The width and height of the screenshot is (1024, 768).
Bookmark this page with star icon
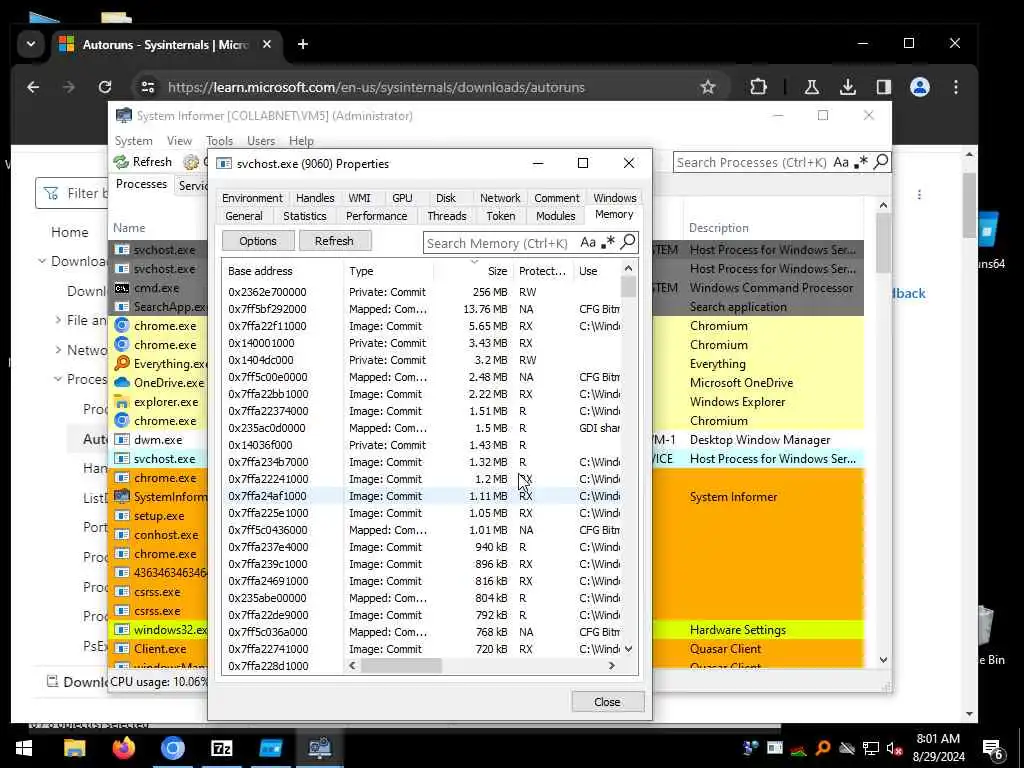[708, 87]
